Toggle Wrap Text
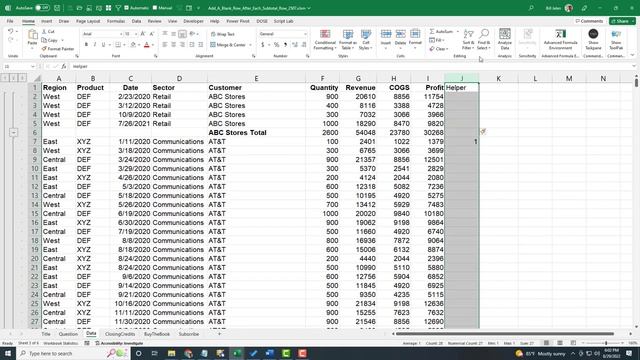 (223, 34)
